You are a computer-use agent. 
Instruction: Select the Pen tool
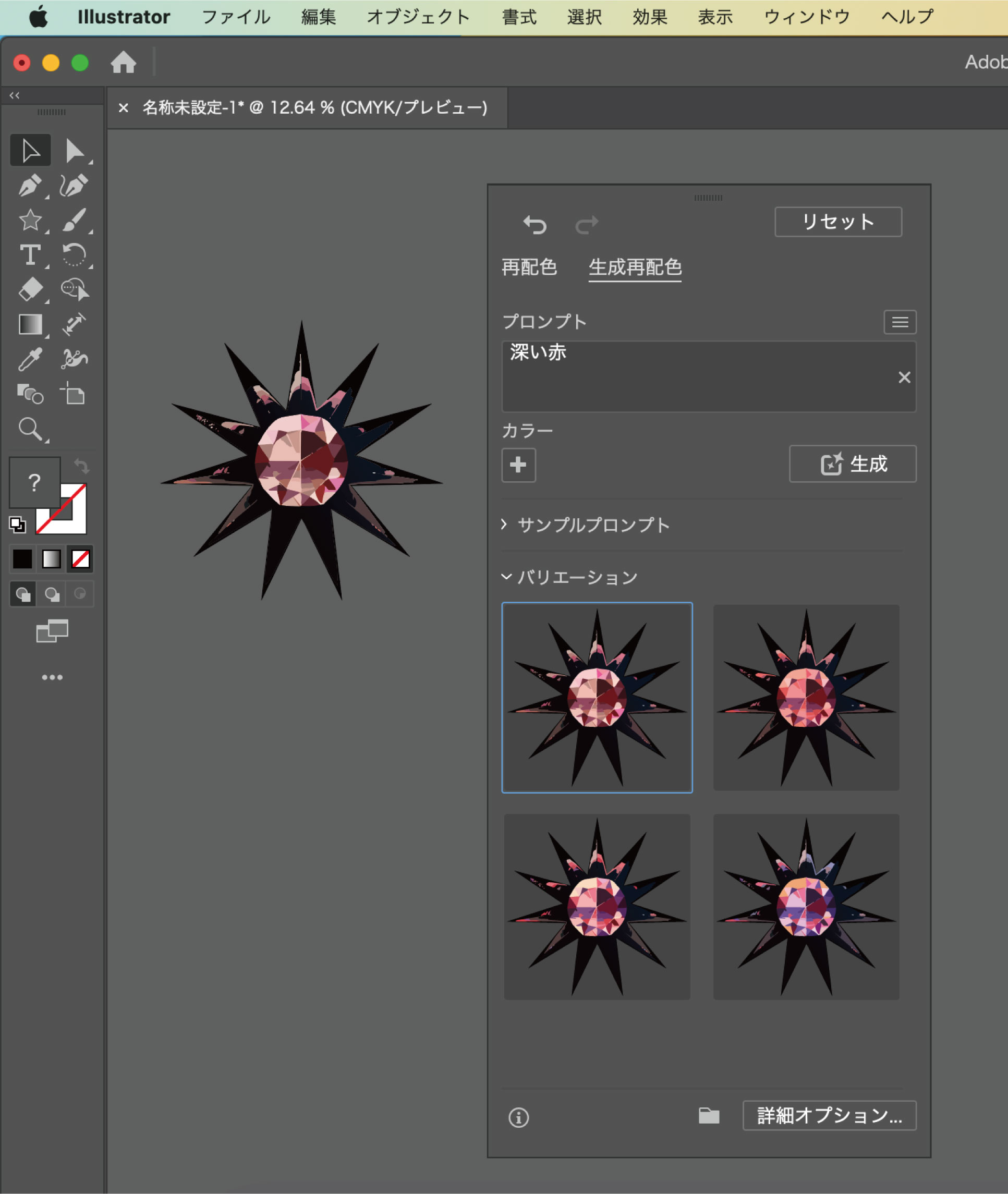pos(30,186)
